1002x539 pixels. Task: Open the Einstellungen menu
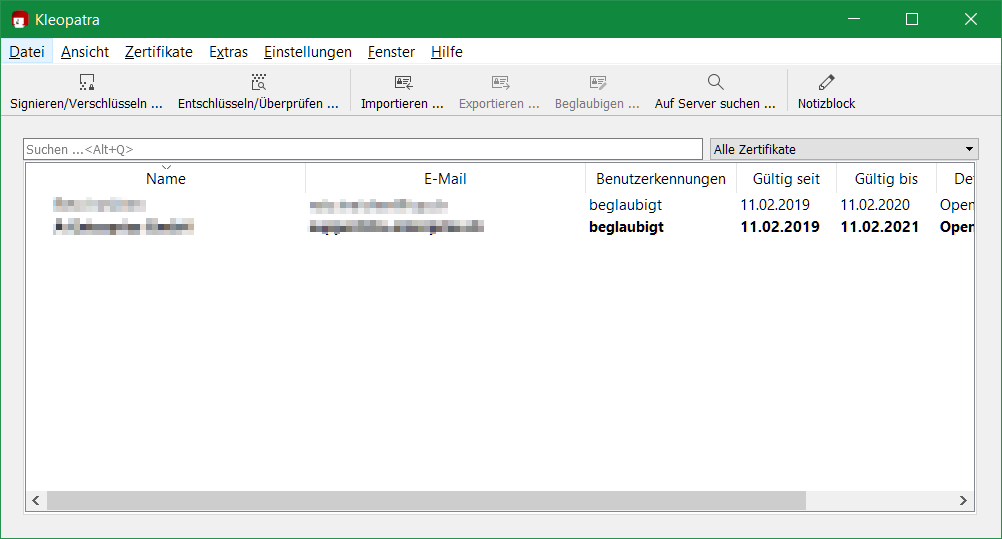point(307,52)
